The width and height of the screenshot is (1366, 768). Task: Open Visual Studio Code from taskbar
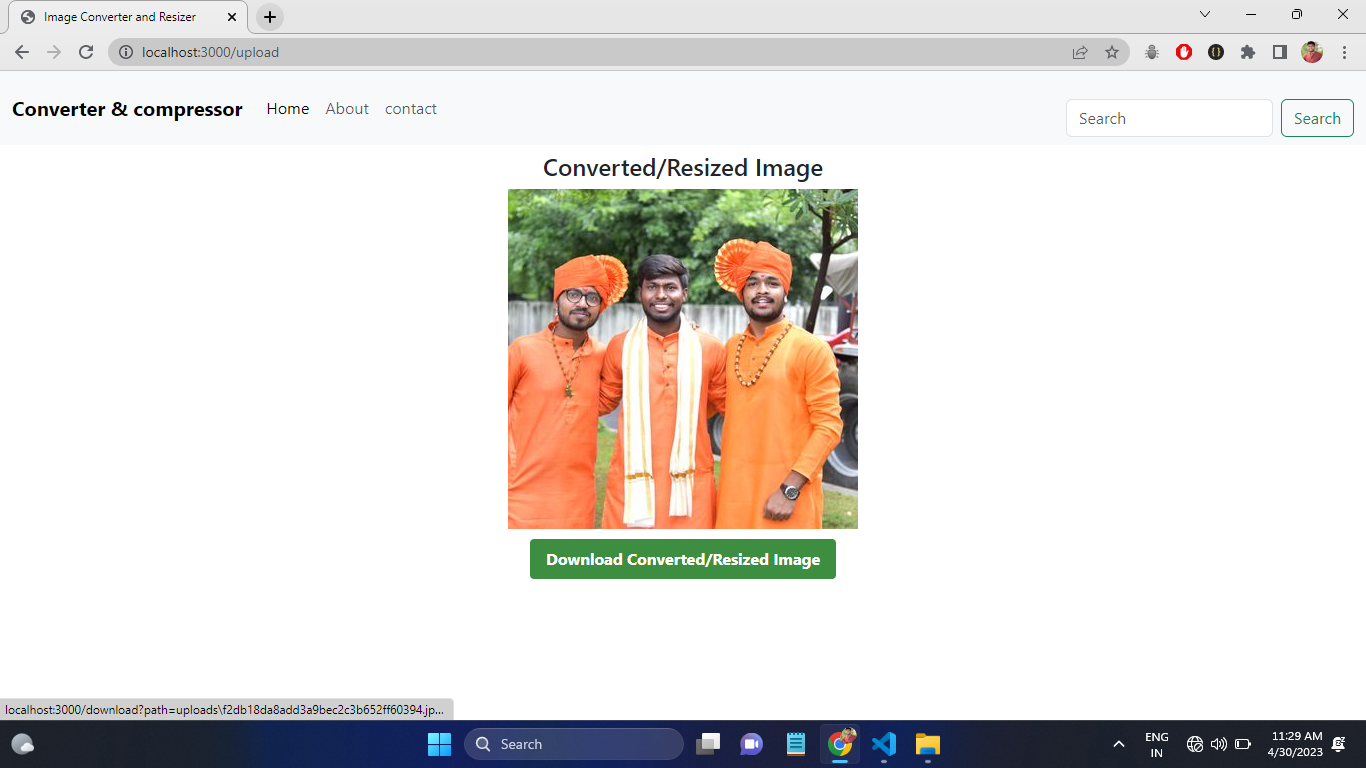(884, 744)
